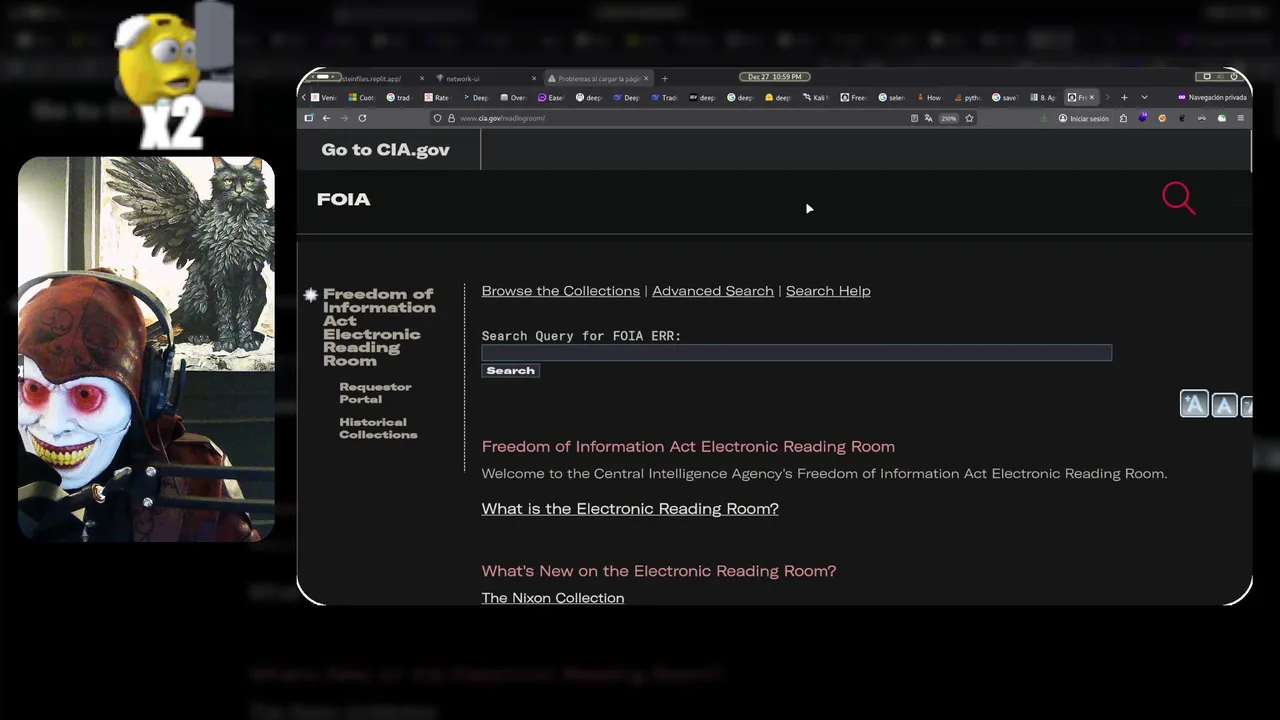This screenshot has width=1280, height=720.
Task: Open the extensions icon beside Iniciar sesión
Action: click(x=1123, y=118)
